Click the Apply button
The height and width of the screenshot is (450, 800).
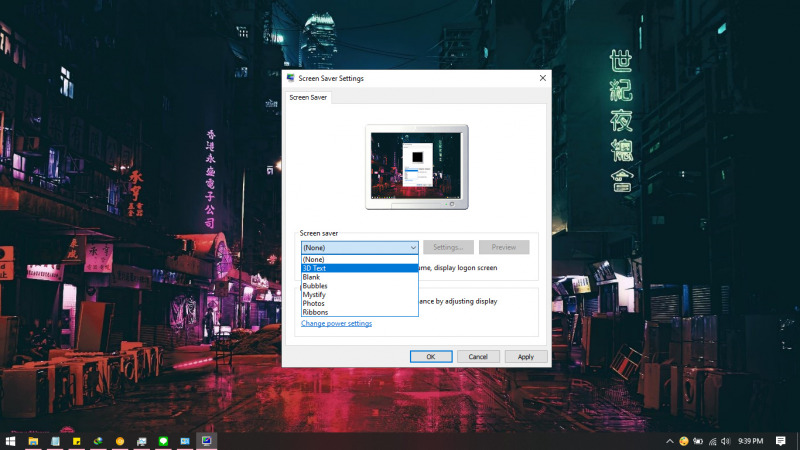(x=526, y=357)
